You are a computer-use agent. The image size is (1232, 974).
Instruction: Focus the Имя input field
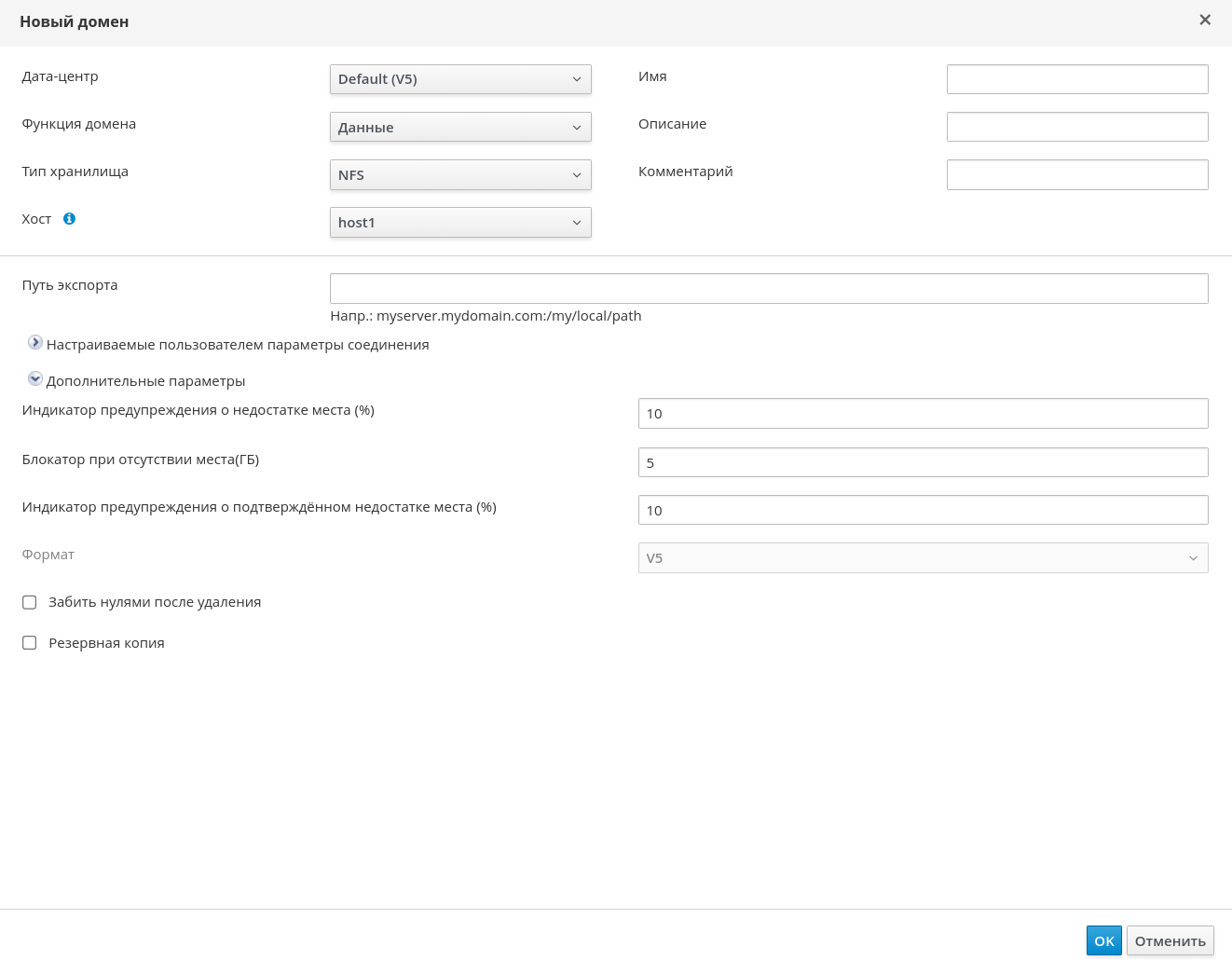point(1077,79)
